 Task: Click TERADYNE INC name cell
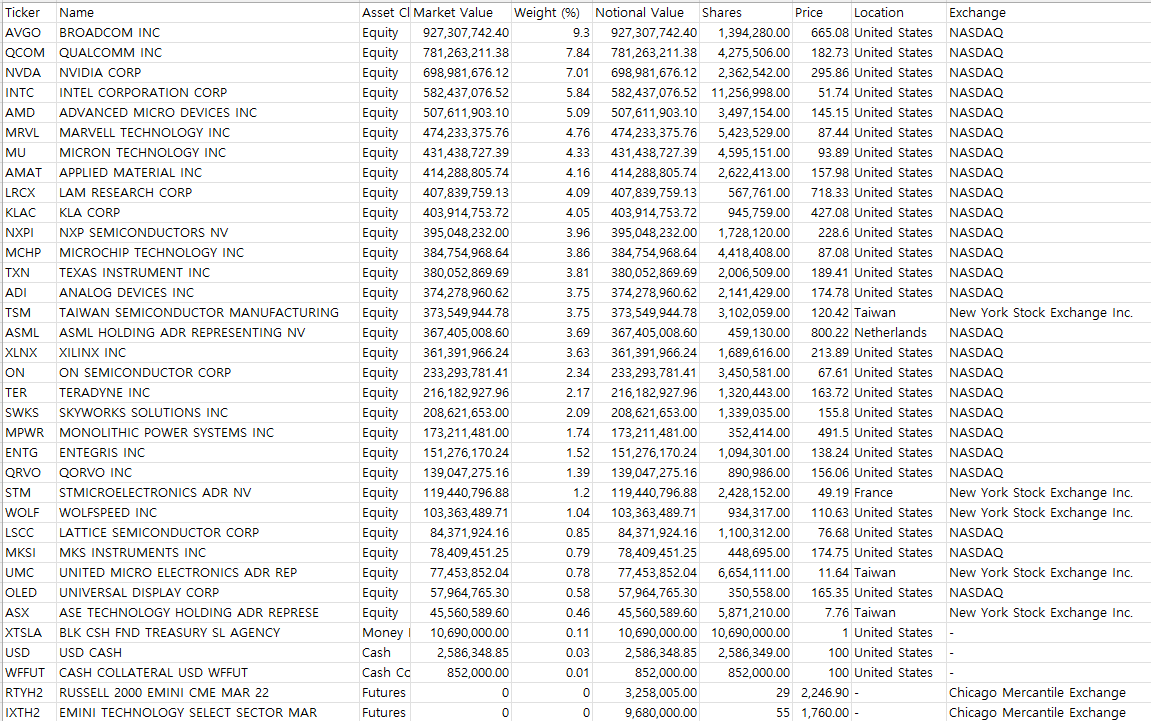coord(208,393)
